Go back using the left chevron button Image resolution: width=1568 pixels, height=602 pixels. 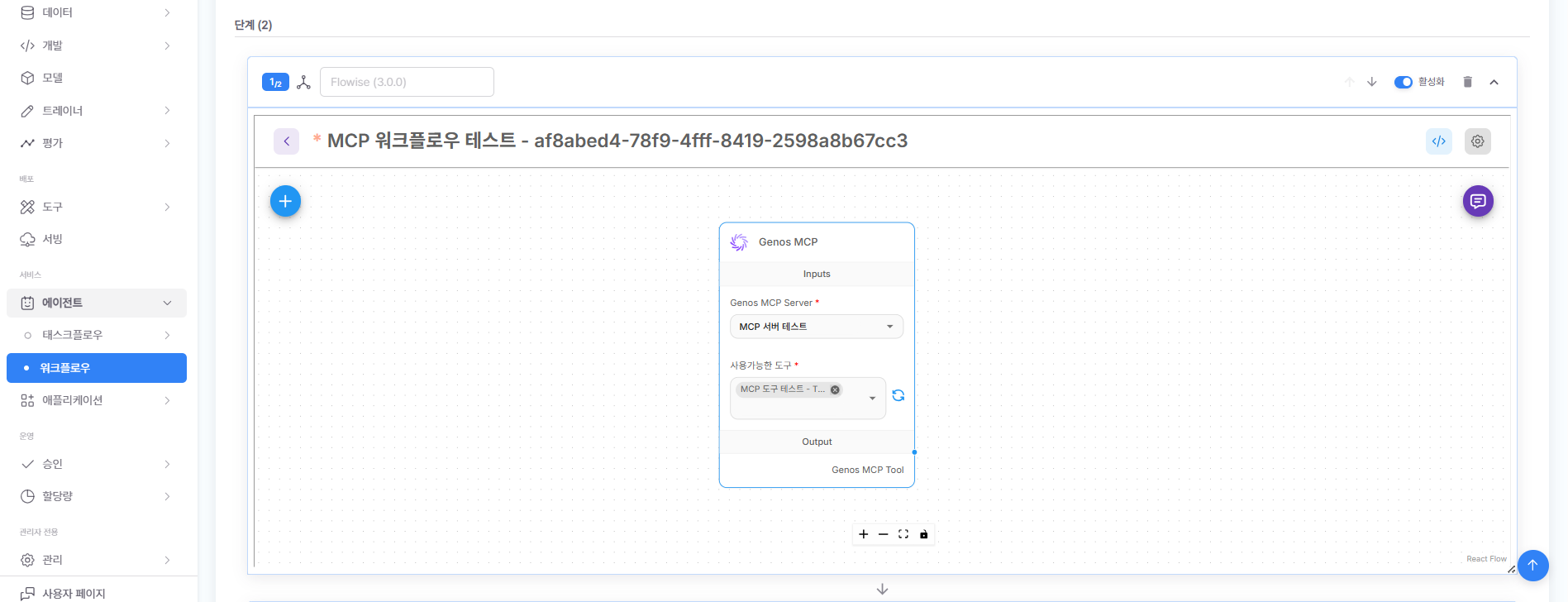click(x=286, y=141)
